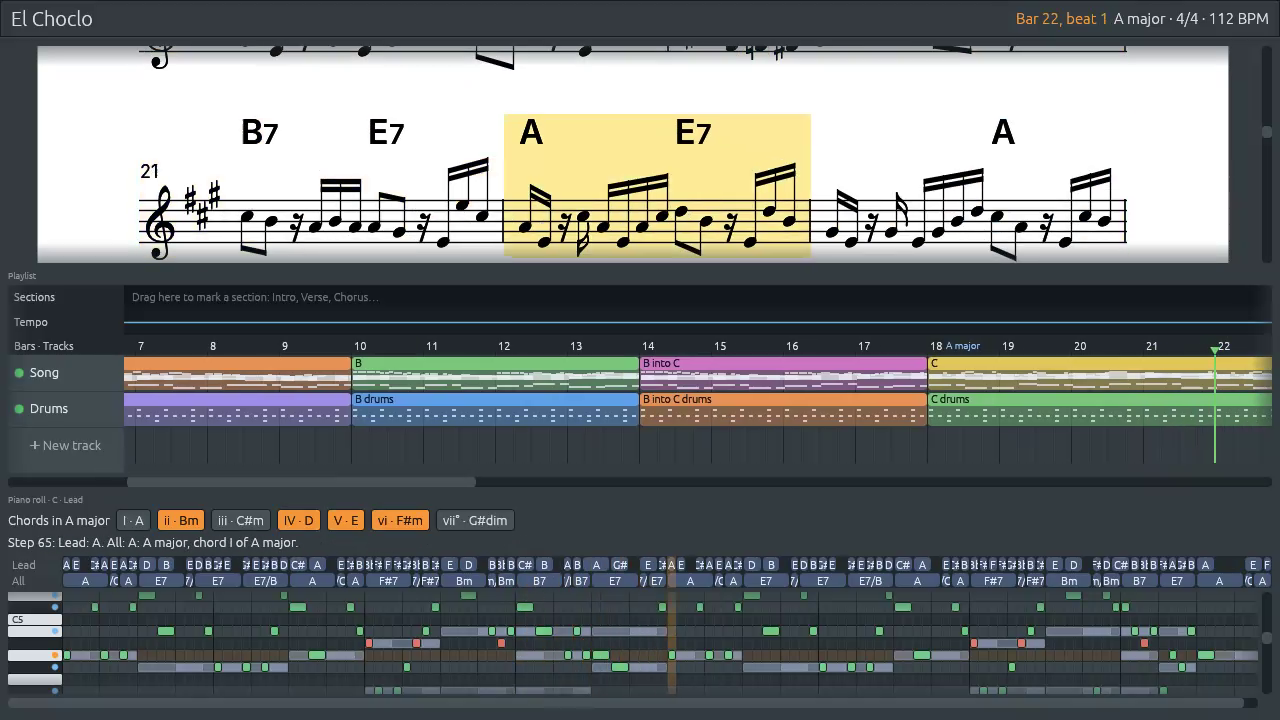The image size is (1280, 720).
Task: Select the All row label in piano roll
Action: coord(18,581)
